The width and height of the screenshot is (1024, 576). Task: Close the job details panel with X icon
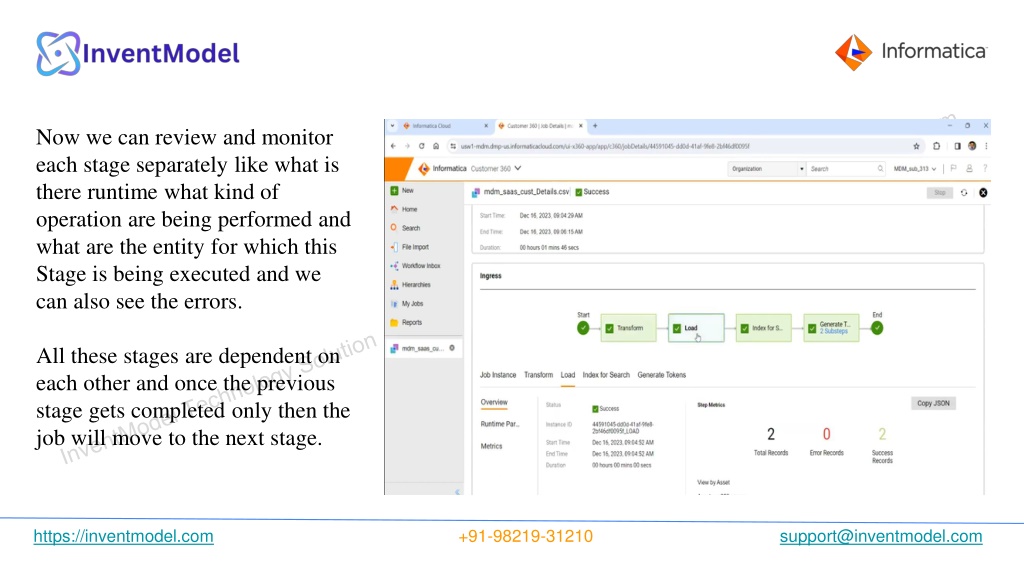pyautogui.click(x=983, y=193)
